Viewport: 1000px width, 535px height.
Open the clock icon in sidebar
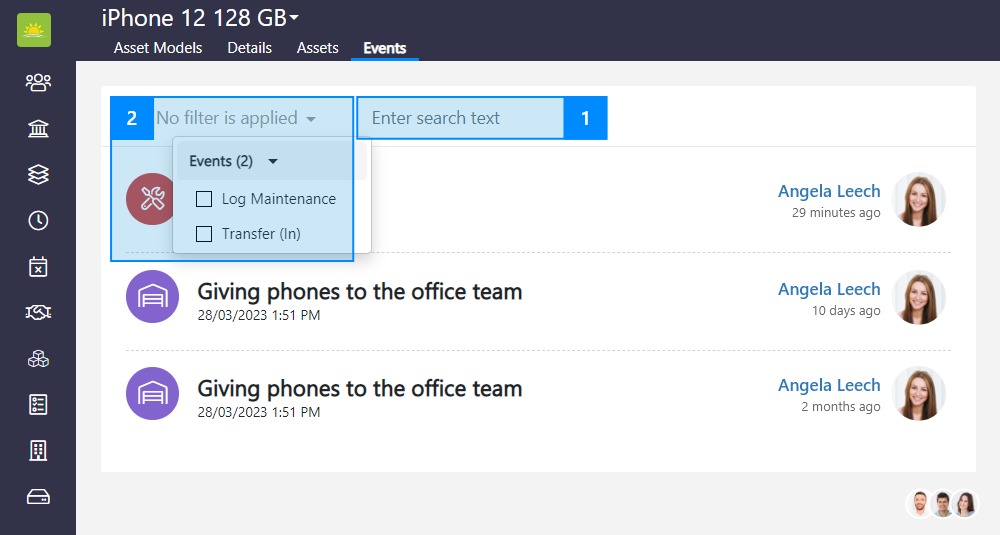pos(38,221)
